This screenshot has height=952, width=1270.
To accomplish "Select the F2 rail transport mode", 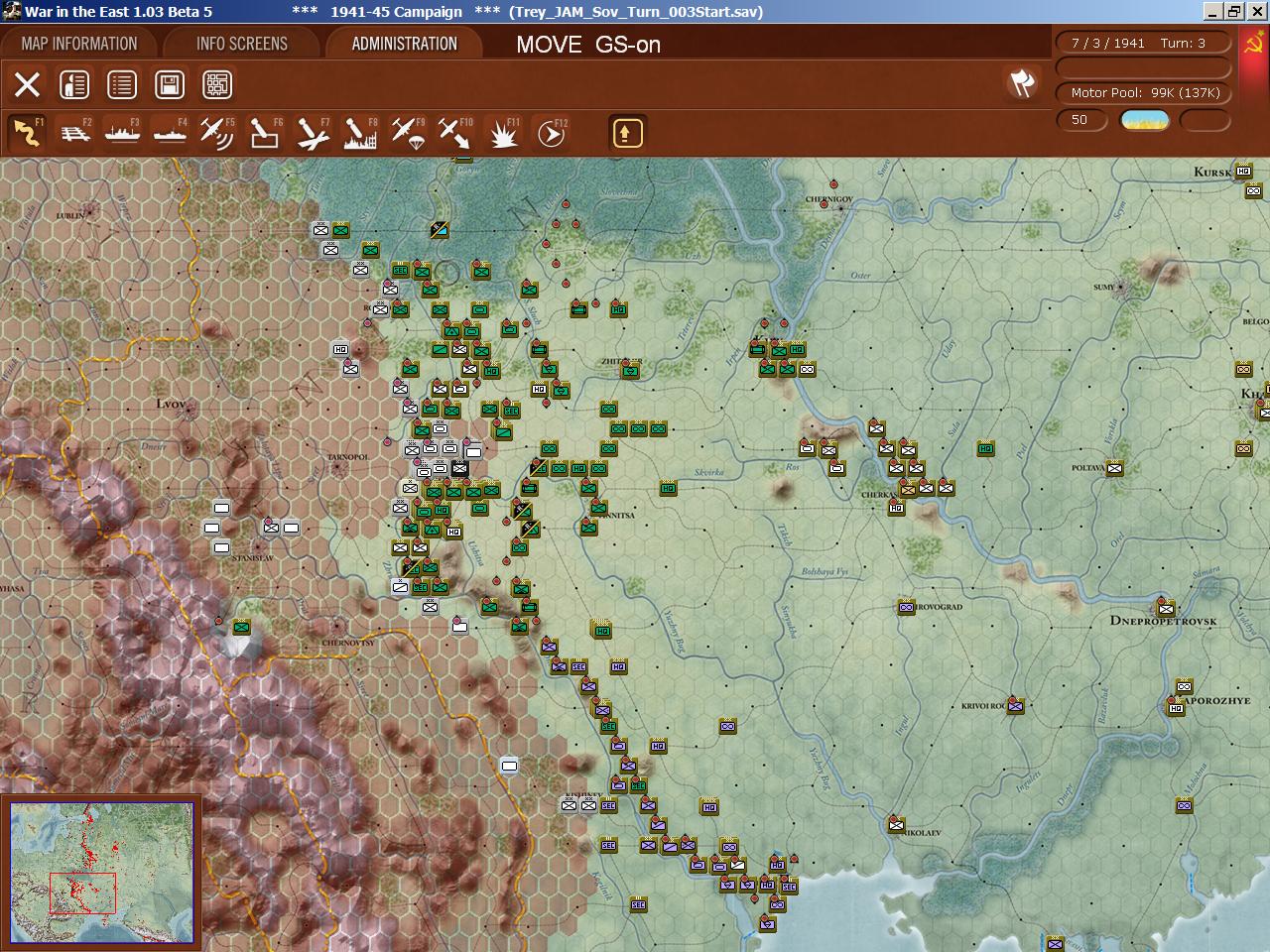I will click(74, 133).
